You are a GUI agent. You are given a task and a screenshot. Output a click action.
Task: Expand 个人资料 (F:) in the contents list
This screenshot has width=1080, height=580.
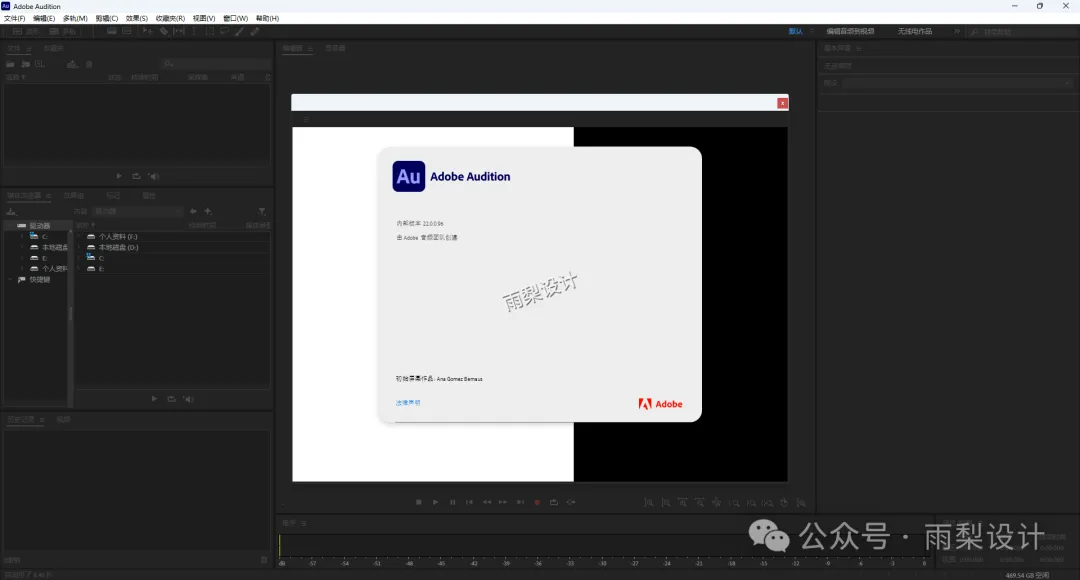click(79, 236)
